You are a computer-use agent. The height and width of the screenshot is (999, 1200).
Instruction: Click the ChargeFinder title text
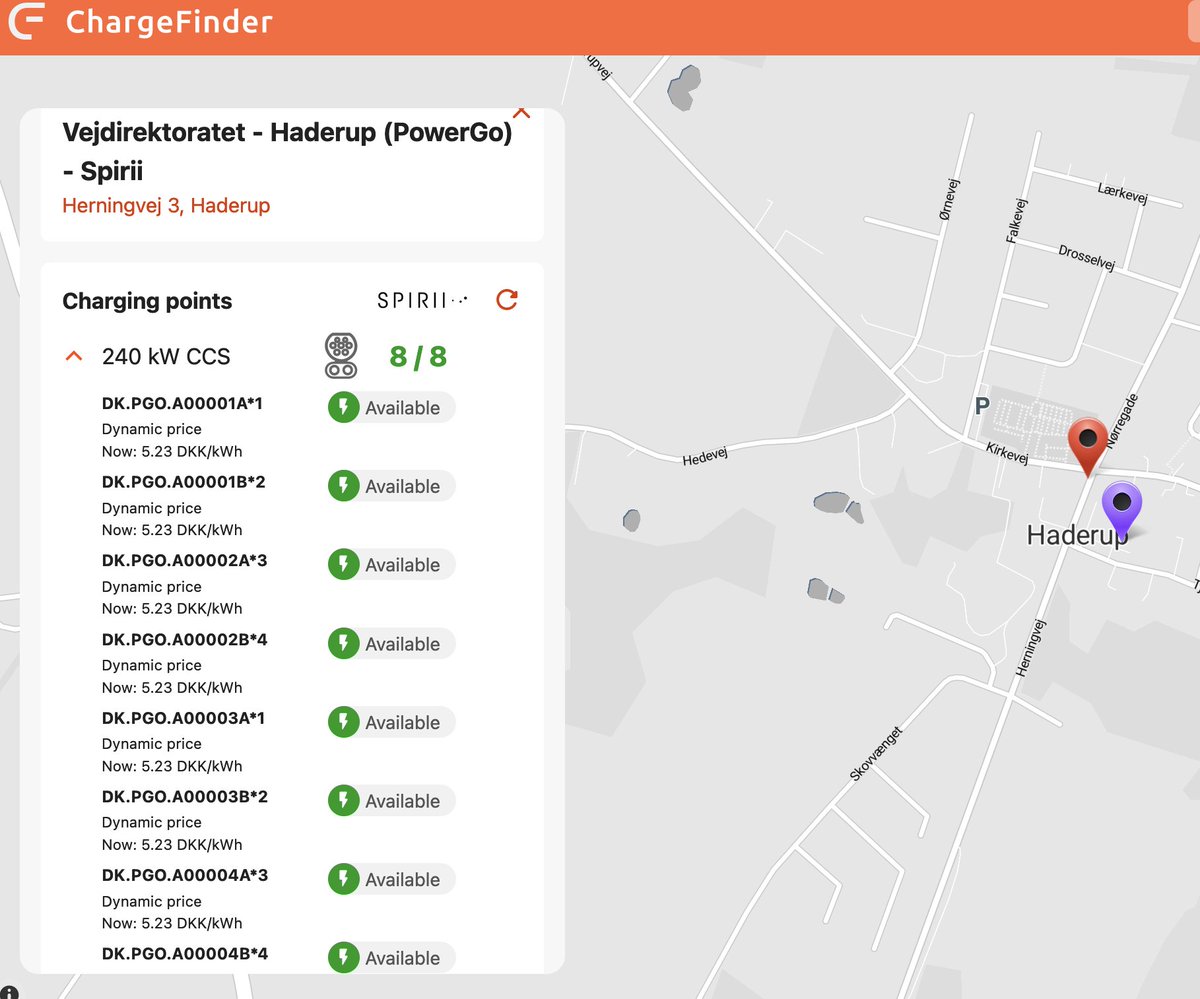169,22
